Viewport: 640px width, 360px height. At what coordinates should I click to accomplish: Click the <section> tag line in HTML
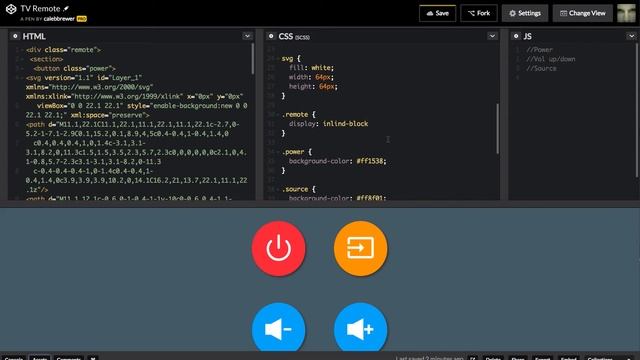click(46, 59)
